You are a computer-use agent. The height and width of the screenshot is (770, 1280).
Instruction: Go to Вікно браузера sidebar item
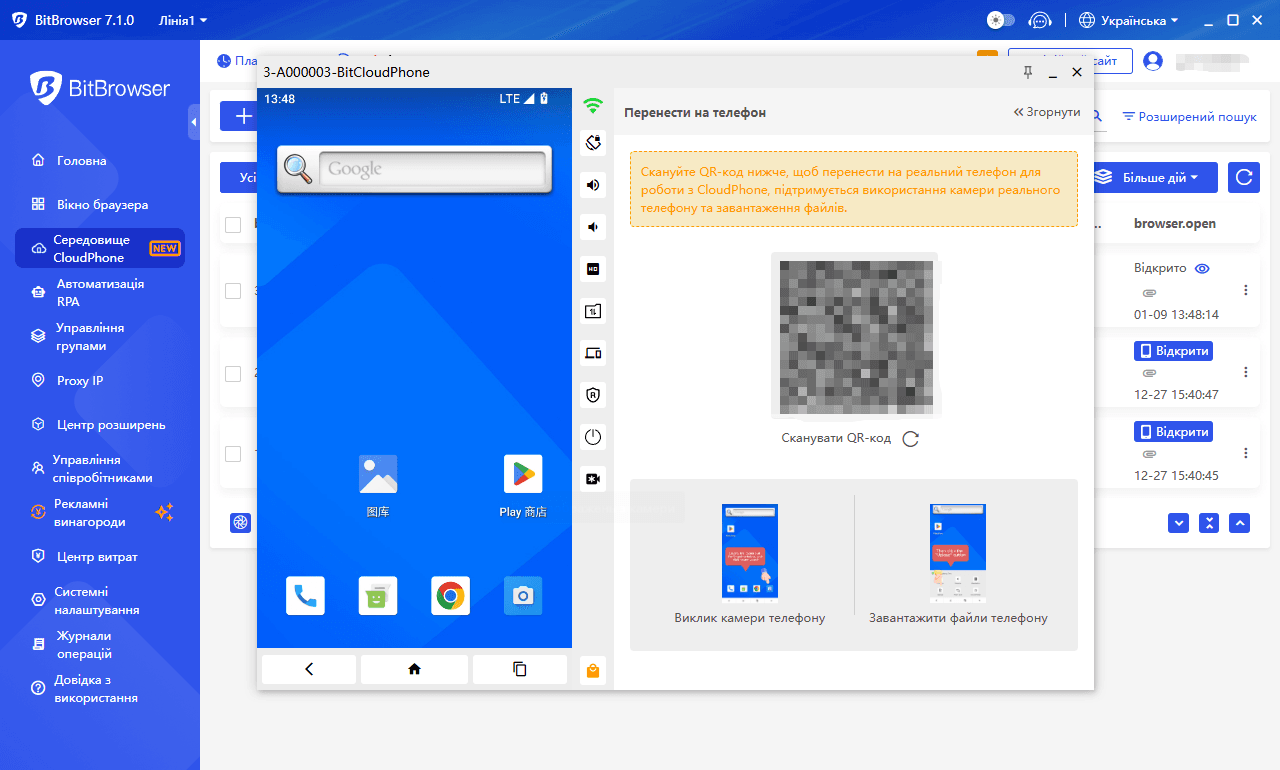102,205
